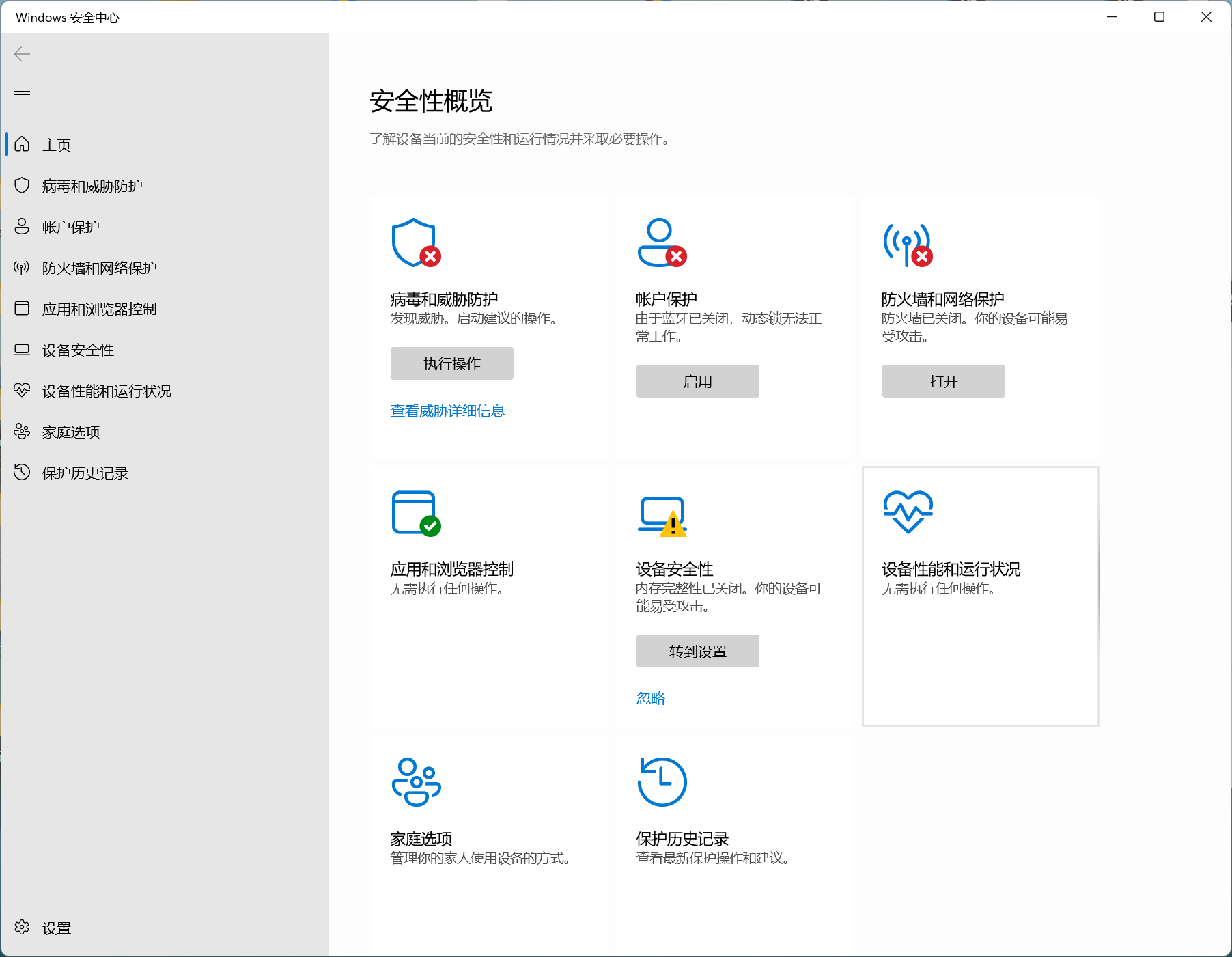Click the heart icon beside 设备性能和运行状况 in sidebar

(22, 390)
